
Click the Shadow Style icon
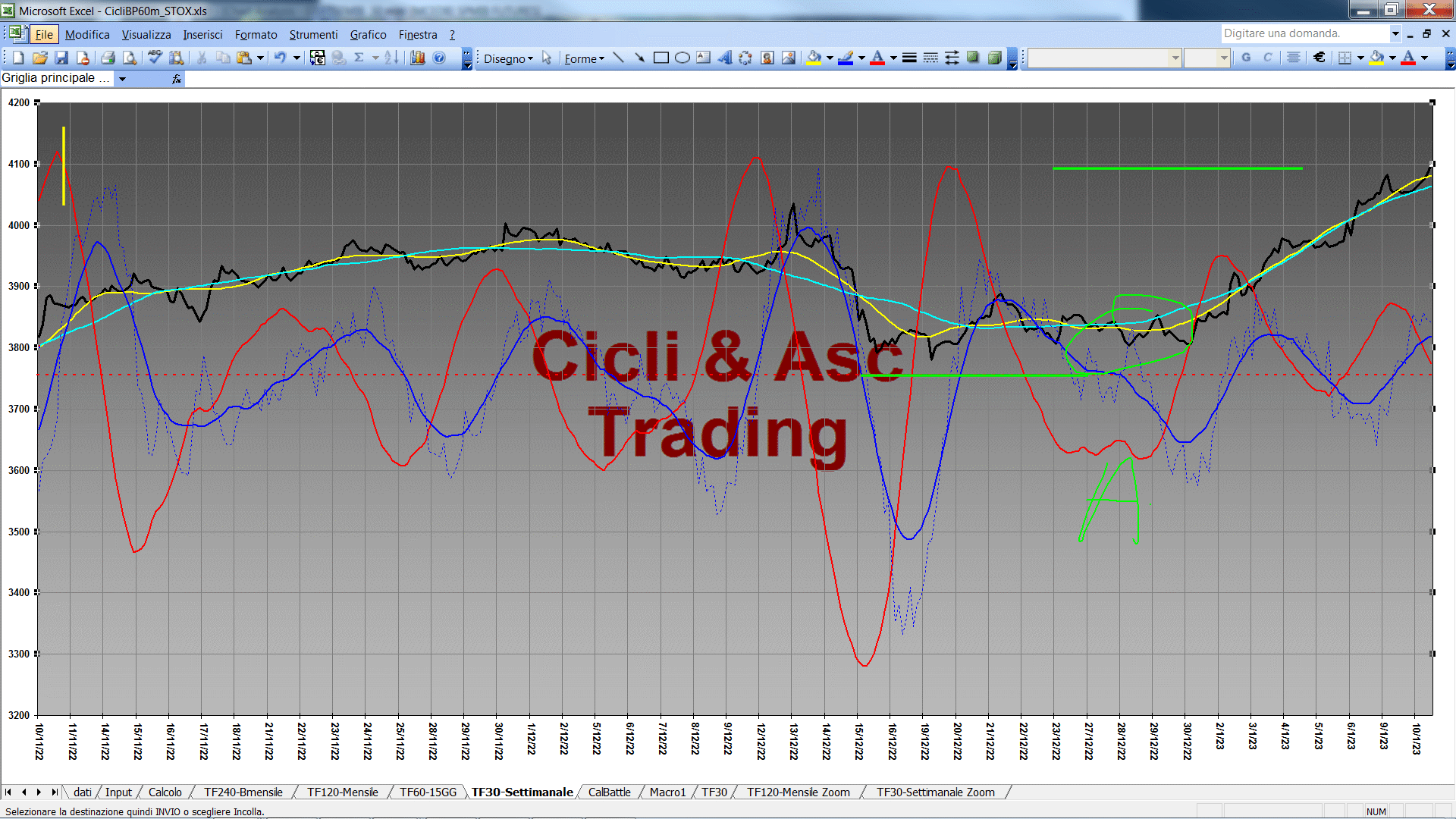973,58
